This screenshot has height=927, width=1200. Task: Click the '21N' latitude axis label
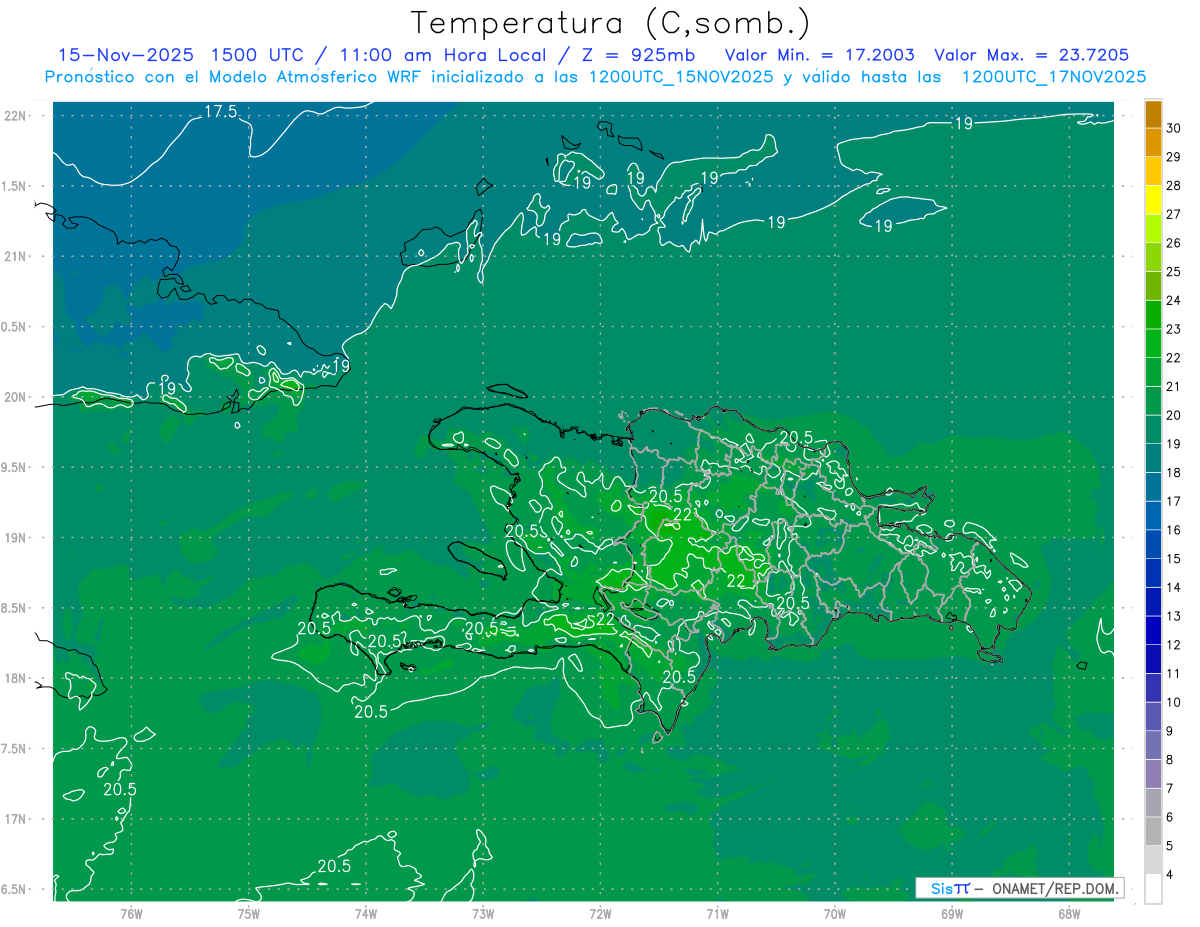[16, 256]
